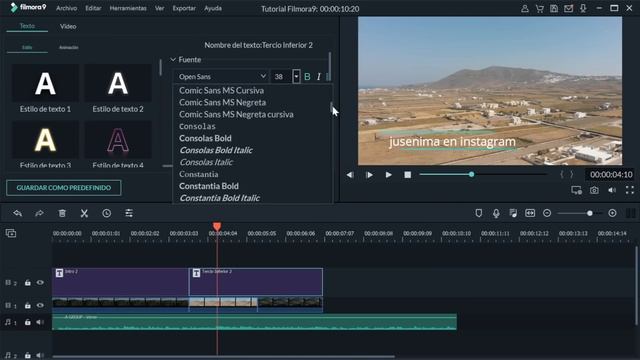
Task: Zoom out timeline with minus icon
Action: (x=547, y=213)
